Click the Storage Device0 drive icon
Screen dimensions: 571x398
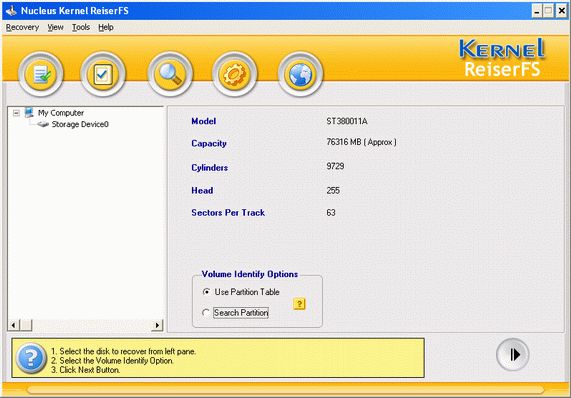[43, 125]
